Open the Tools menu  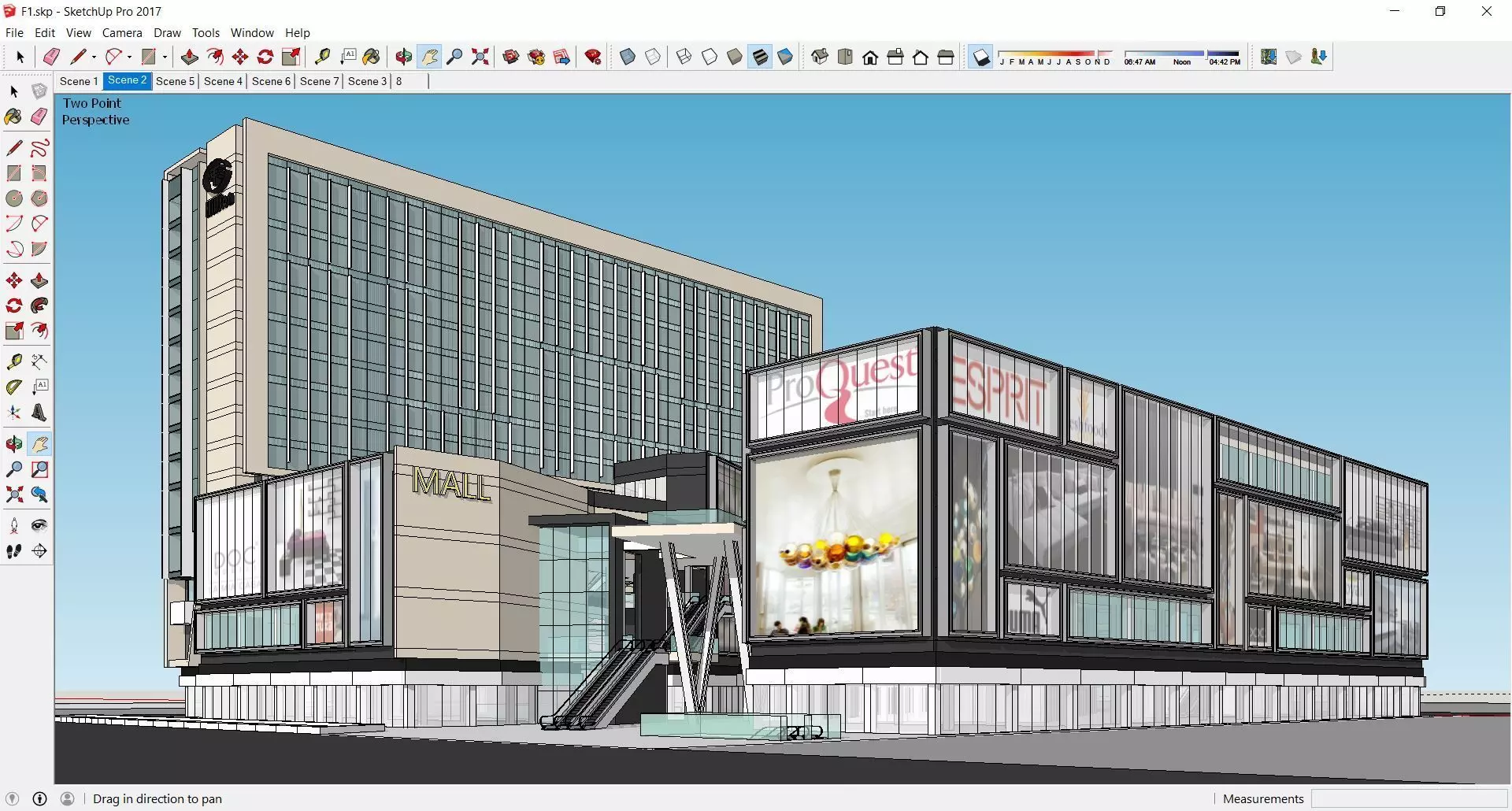(206, 33)
